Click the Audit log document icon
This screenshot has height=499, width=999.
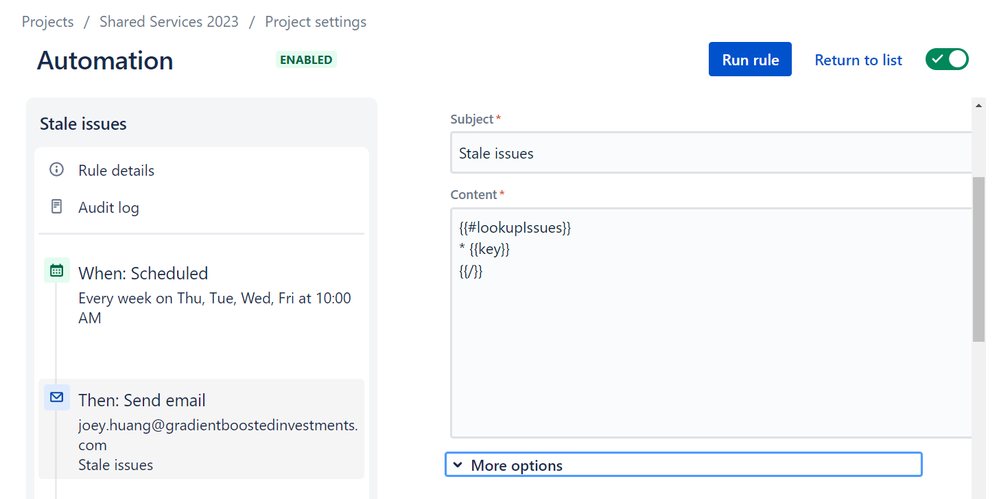(56, 207)
